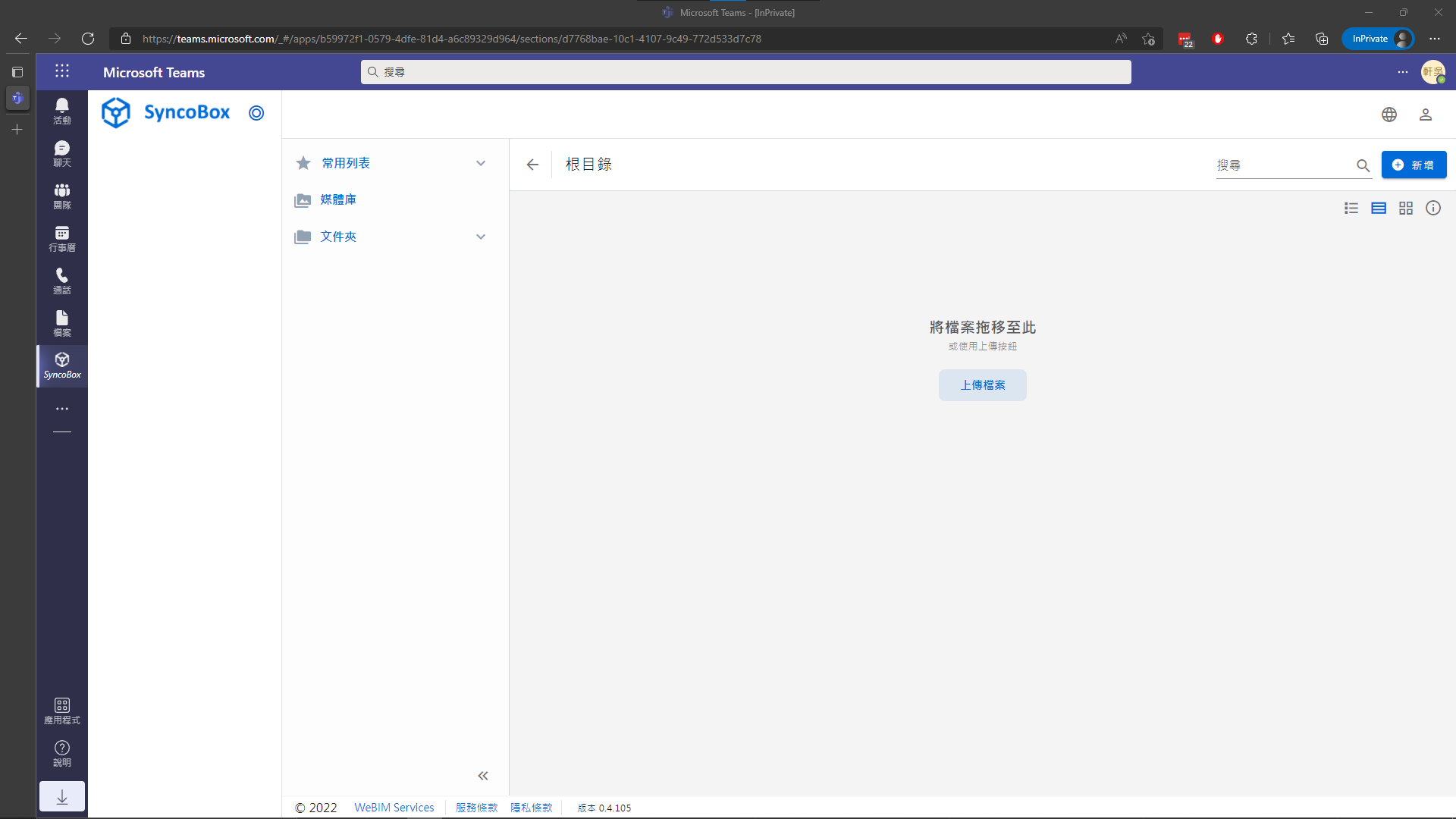Expand the 文件夾 folder tree
Viewport: 1456px width, 819px height.
point(480,237)
